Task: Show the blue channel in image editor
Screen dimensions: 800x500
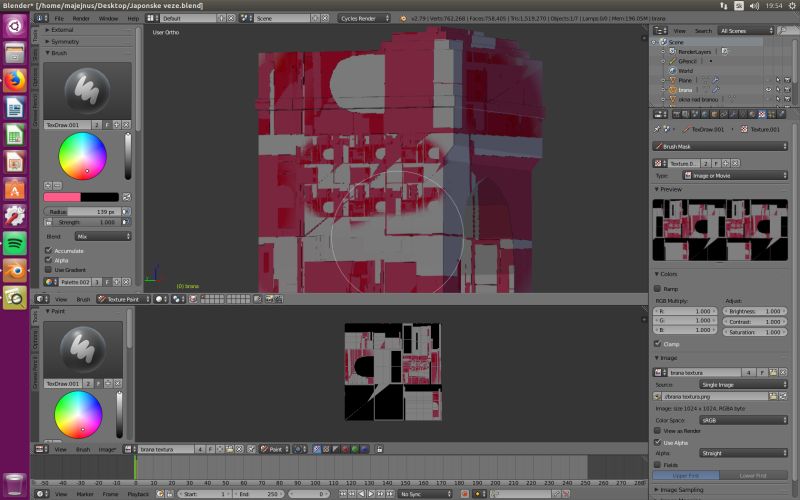Action: (364, 449)
